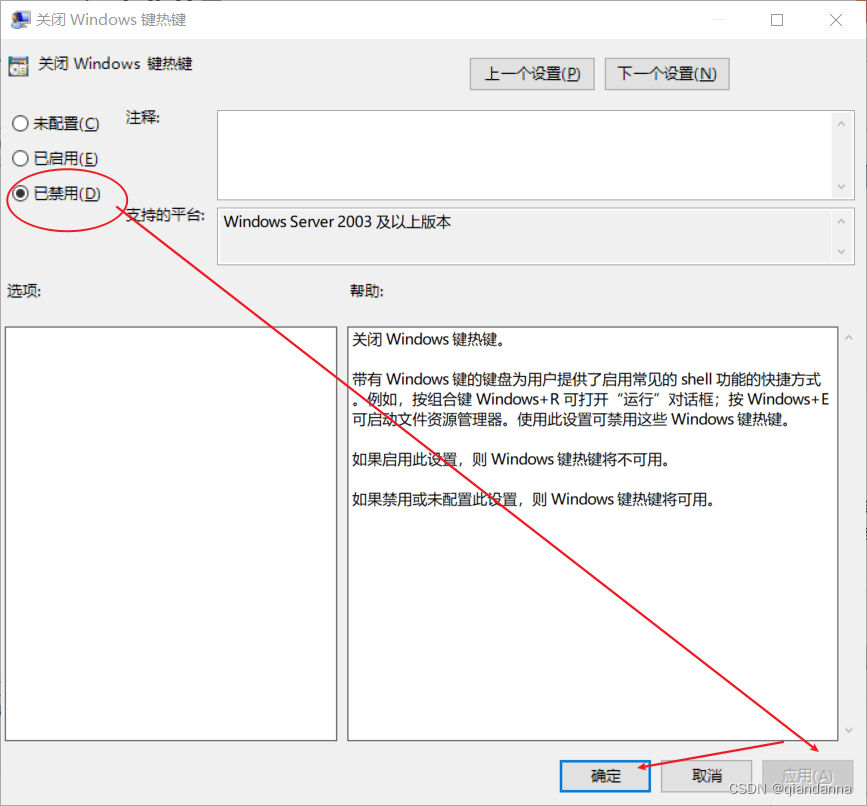Select the 未配置(C) radio button

pos(55,123)
